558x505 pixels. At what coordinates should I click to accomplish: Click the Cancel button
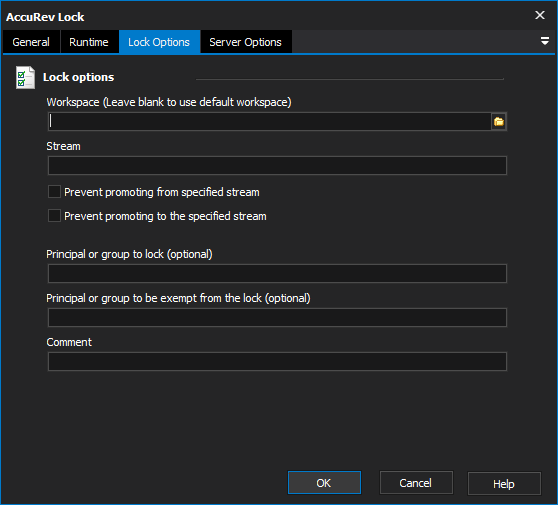coord(416,483)
